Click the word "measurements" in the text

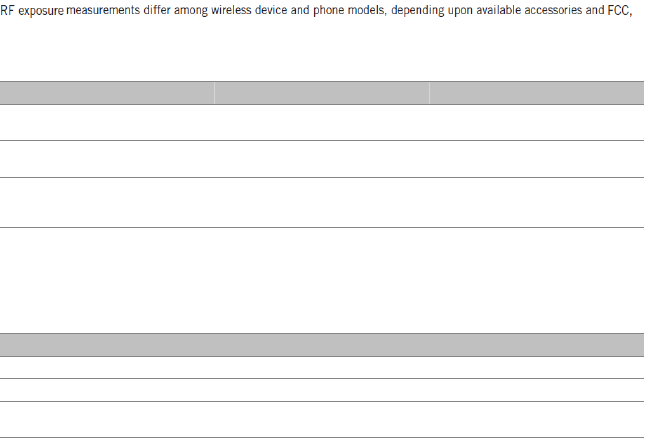[x=103, y=10]
